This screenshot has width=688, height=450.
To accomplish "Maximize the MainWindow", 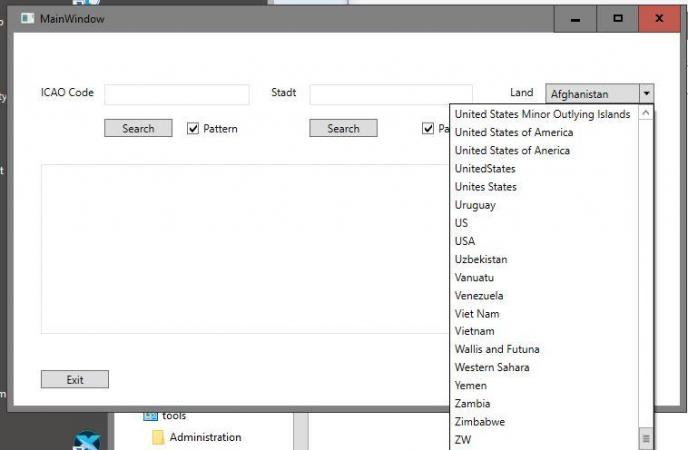I will click(617, 19).
